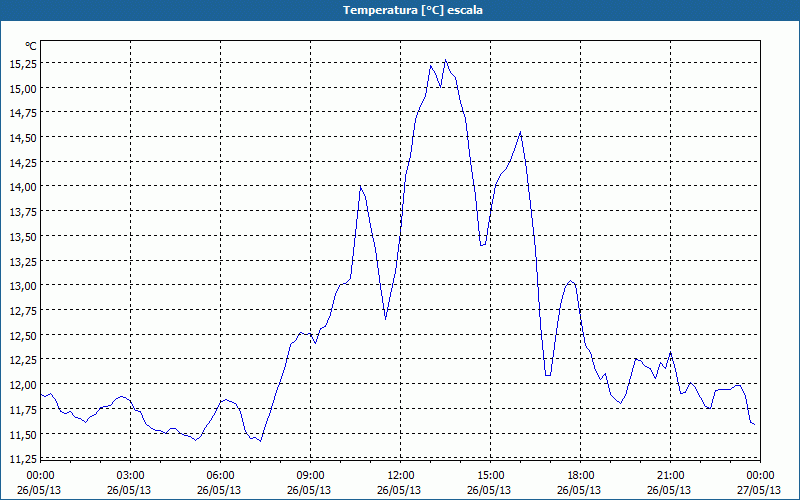Select the 12,75 y-axis label

[23, 311]
